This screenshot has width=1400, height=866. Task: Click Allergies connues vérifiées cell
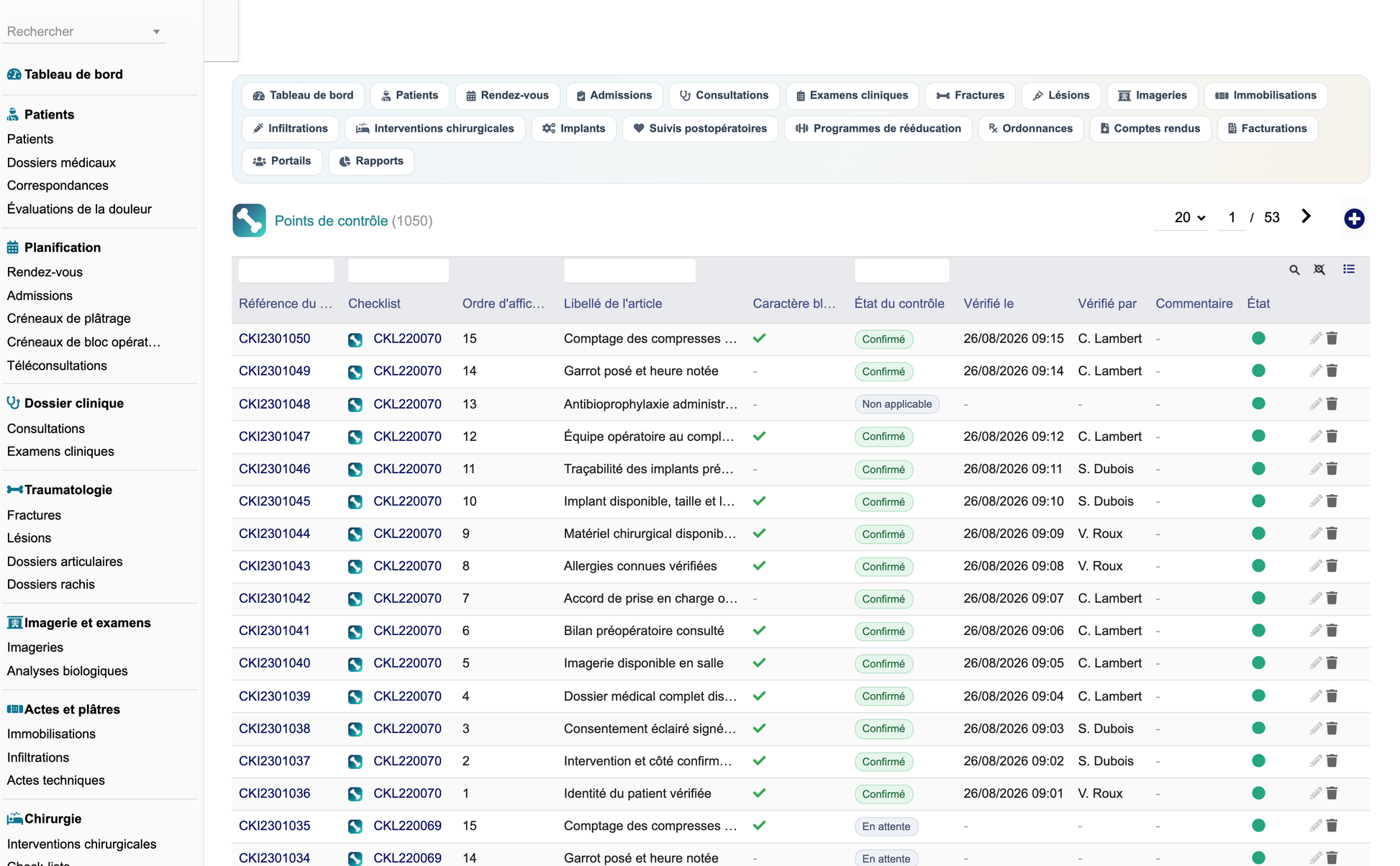640,566
